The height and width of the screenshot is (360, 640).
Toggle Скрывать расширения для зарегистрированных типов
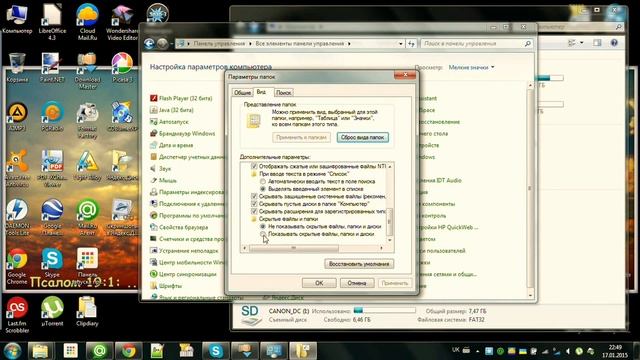click(254, 211)
